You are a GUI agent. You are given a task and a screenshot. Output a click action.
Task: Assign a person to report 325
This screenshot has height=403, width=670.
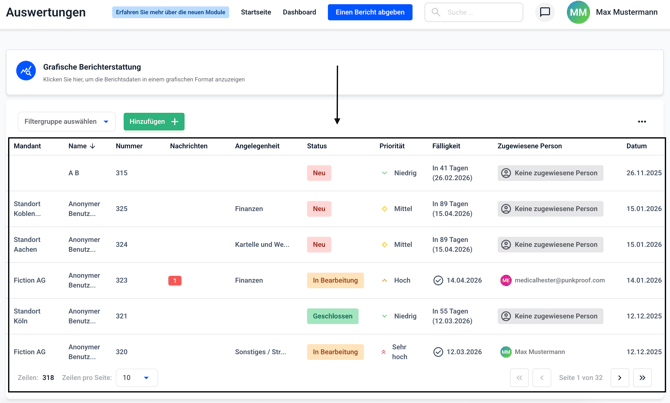click(x=550, y=209)
